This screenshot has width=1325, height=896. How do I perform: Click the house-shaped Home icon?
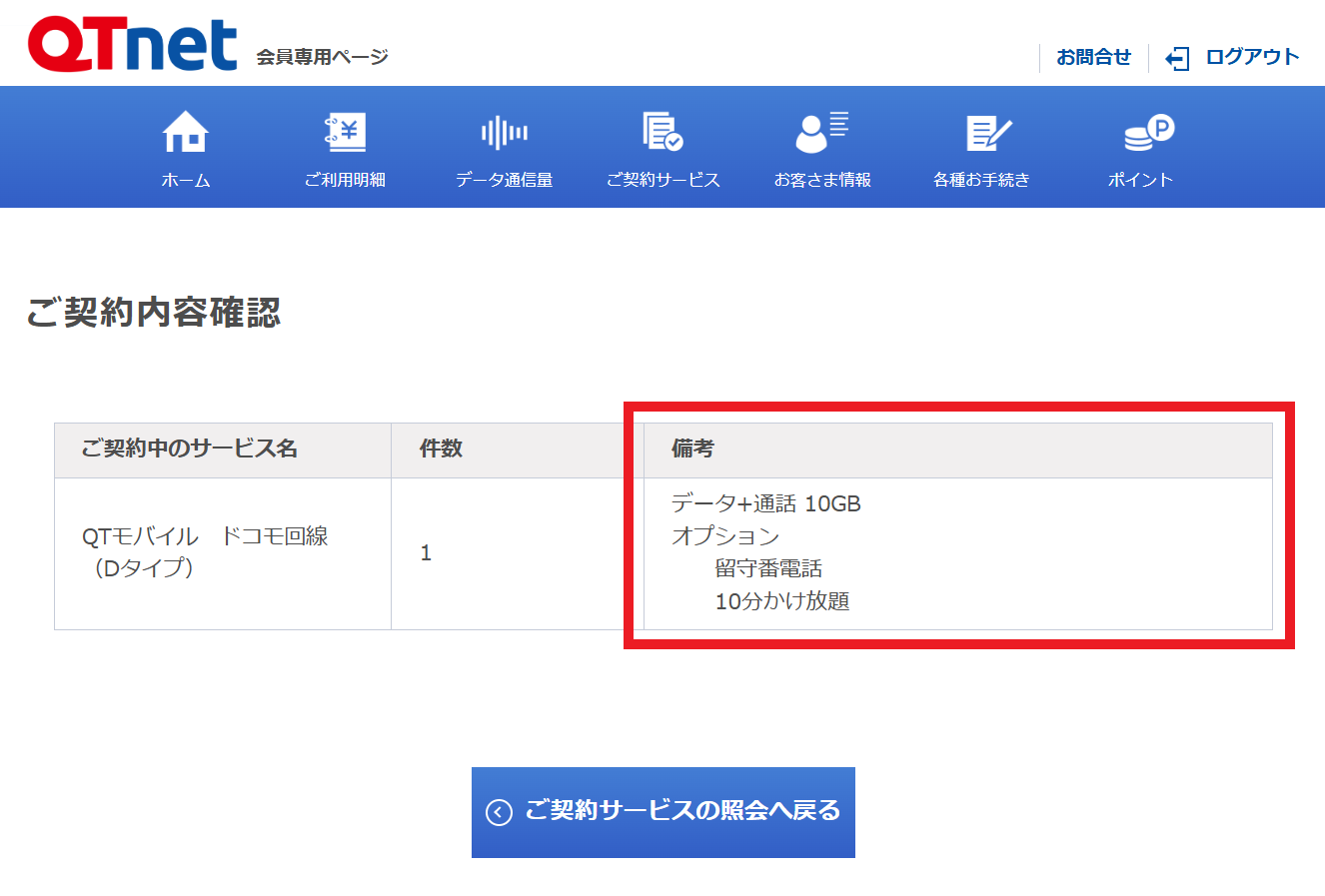pos(186,132)
